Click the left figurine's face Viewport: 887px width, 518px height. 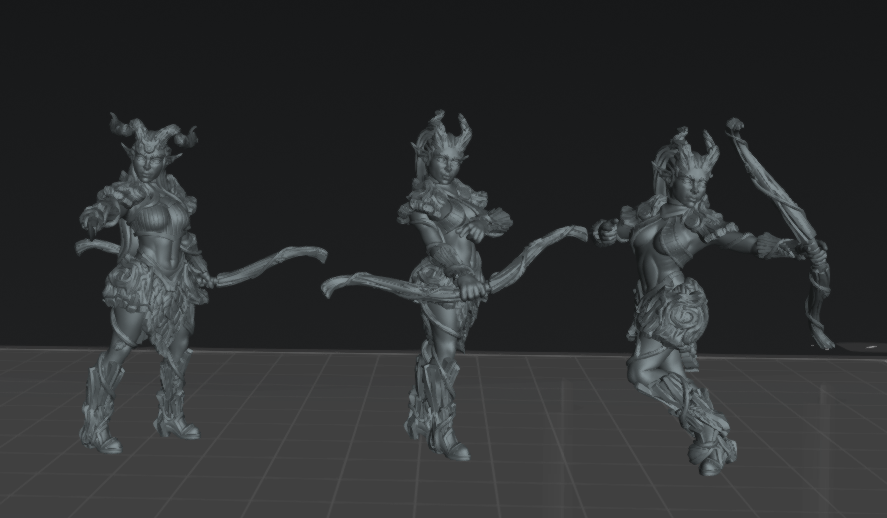tap(148, 166)
